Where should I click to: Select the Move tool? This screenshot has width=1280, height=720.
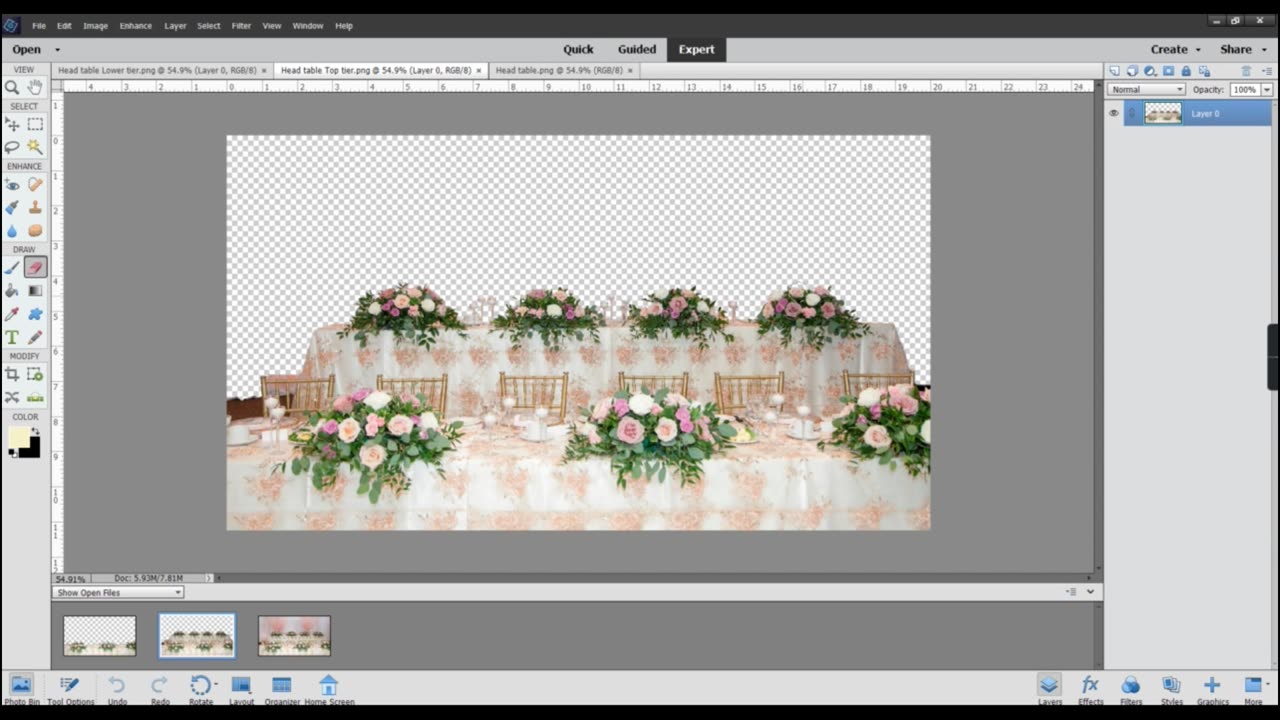12,124
